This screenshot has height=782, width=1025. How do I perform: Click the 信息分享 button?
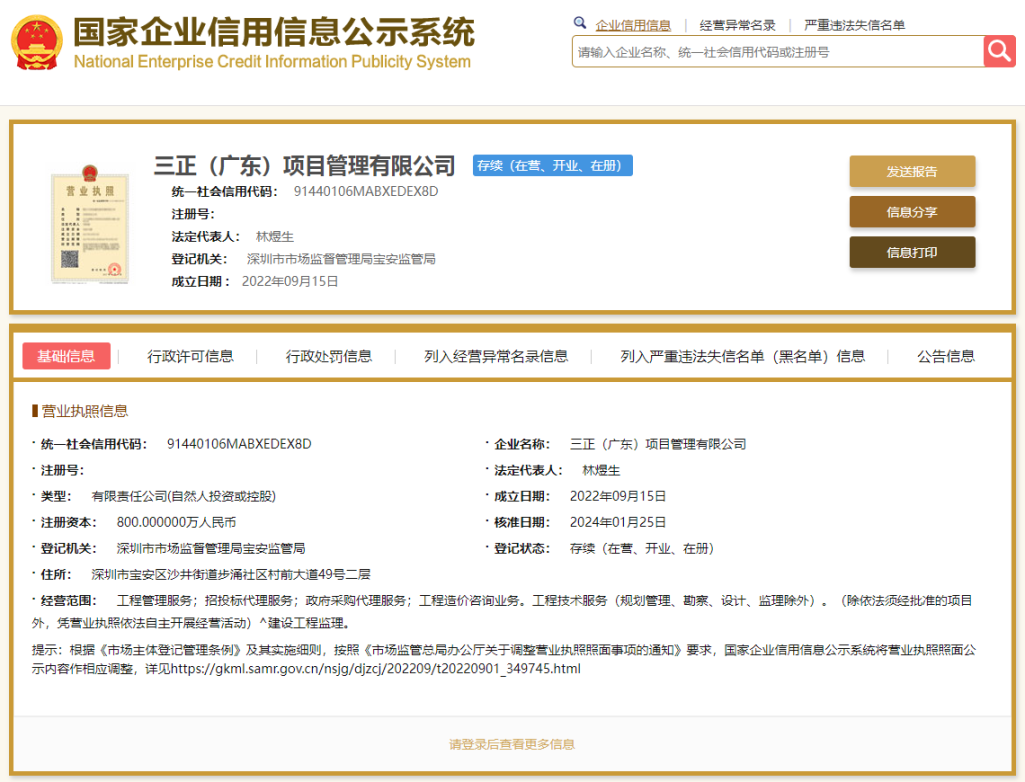coord(912,212)
